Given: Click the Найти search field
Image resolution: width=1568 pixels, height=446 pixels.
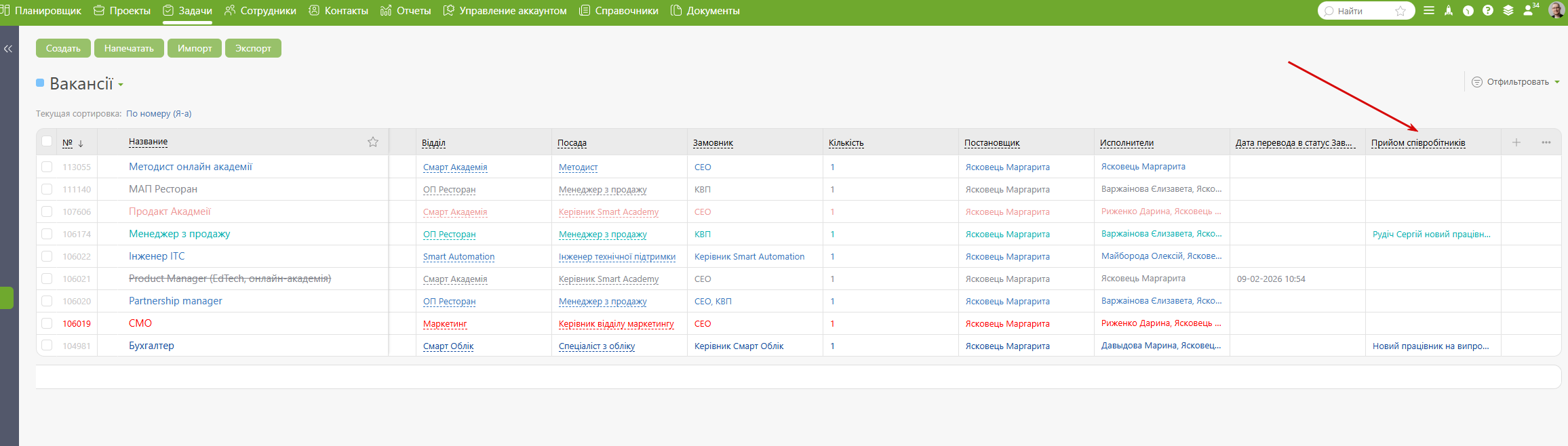Looking at the screenshot, I should point(1360,11).
